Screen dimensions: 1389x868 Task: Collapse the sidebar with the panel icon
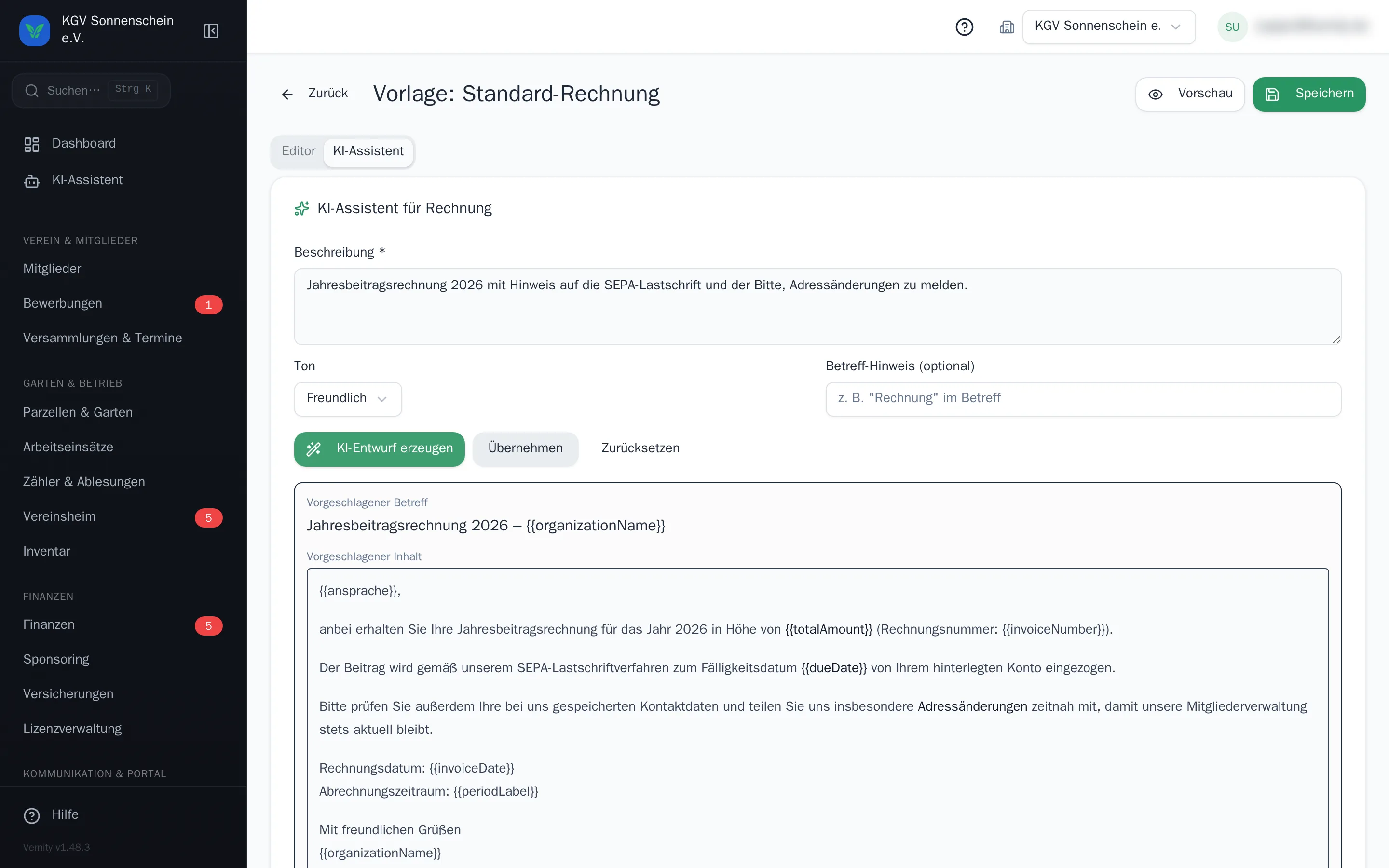coord(211,30)
